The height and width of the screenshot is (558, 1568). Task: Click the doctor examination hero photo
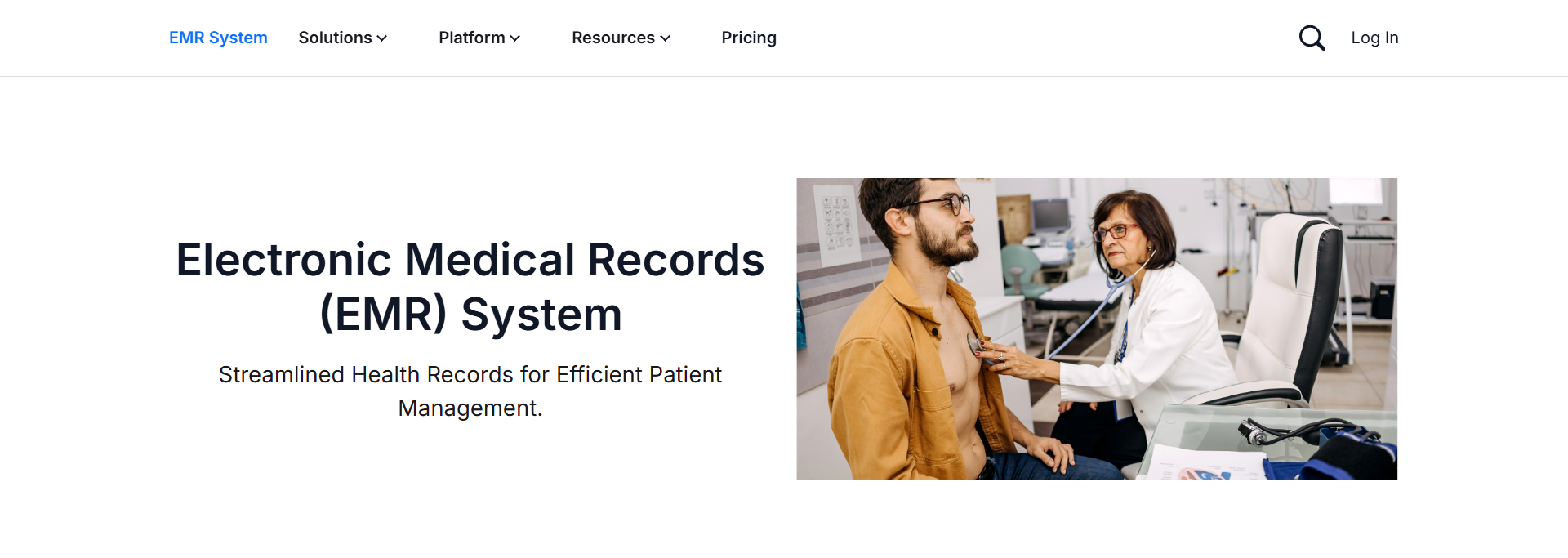coord(1097,328)
